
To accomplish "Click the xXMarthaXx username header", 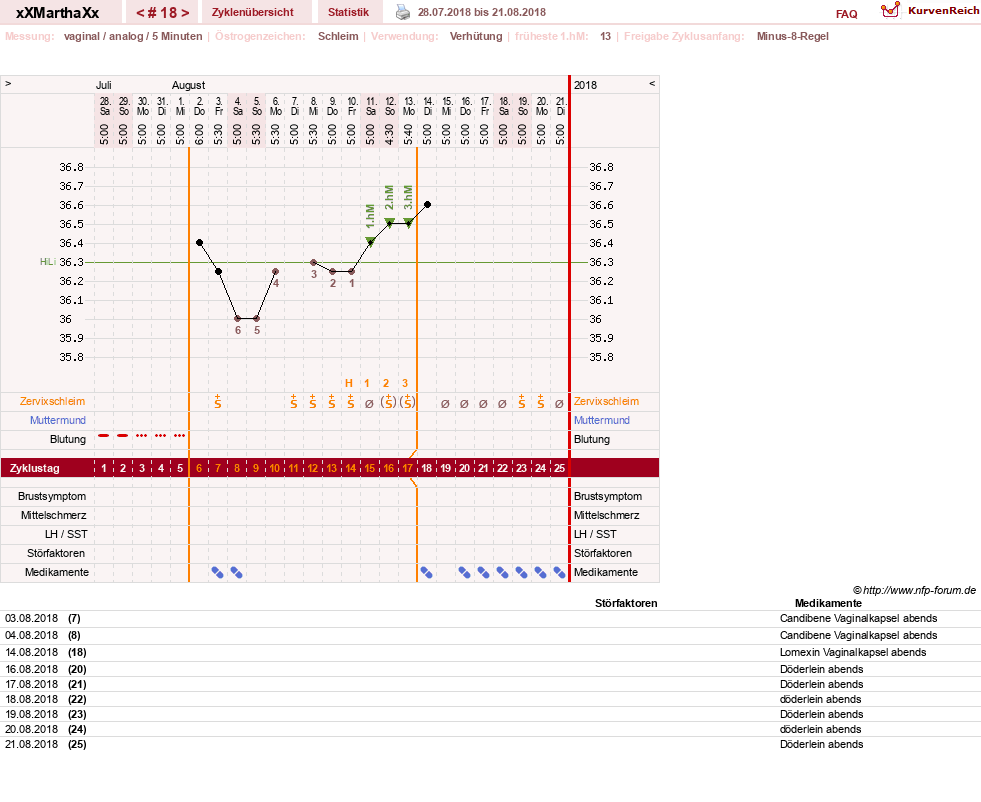I will (x=58, y=13).
